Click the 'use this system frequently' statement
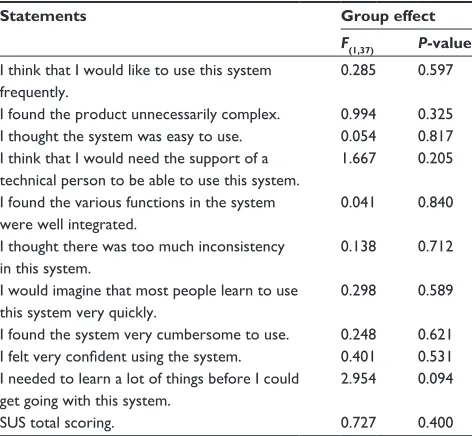The image size is (472, 436). click(136, 81)
